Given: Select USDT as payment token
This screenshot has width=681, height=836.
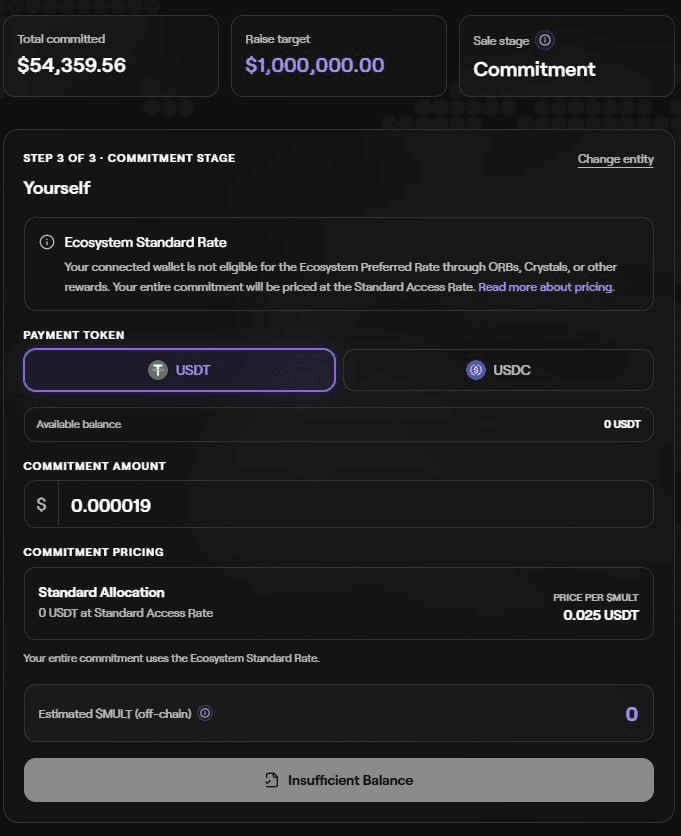Looking at the screenshot, I should pyautogui.click(x=180, y=370).
